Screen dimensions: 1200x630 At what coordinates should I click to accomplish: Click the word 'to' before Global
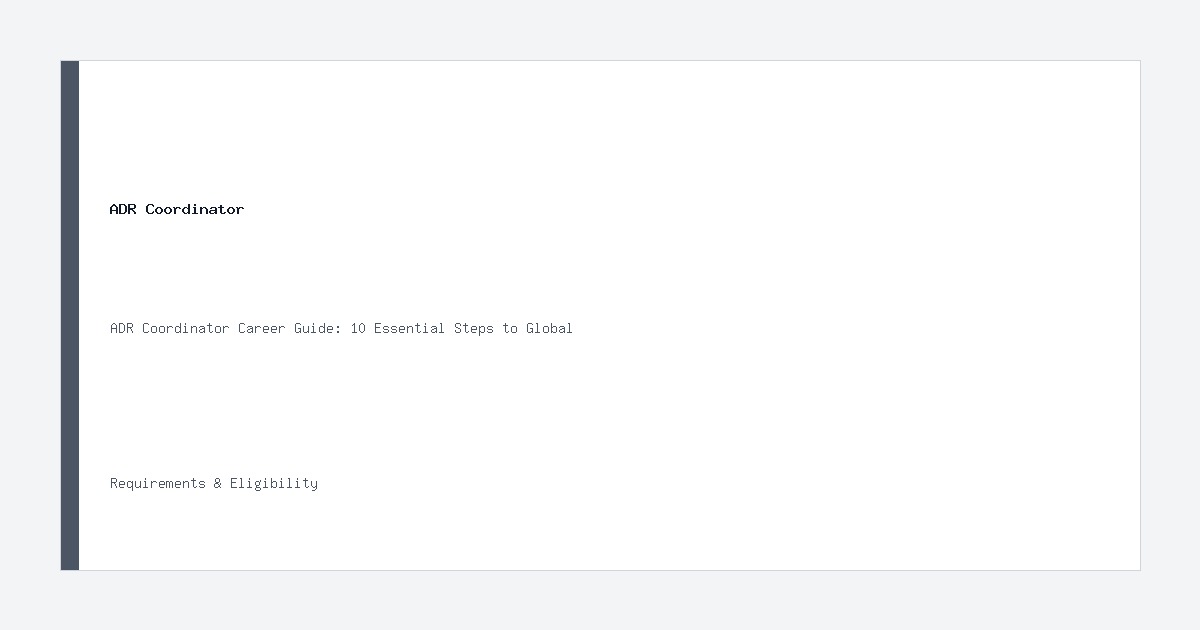click(x=510, y=328)
